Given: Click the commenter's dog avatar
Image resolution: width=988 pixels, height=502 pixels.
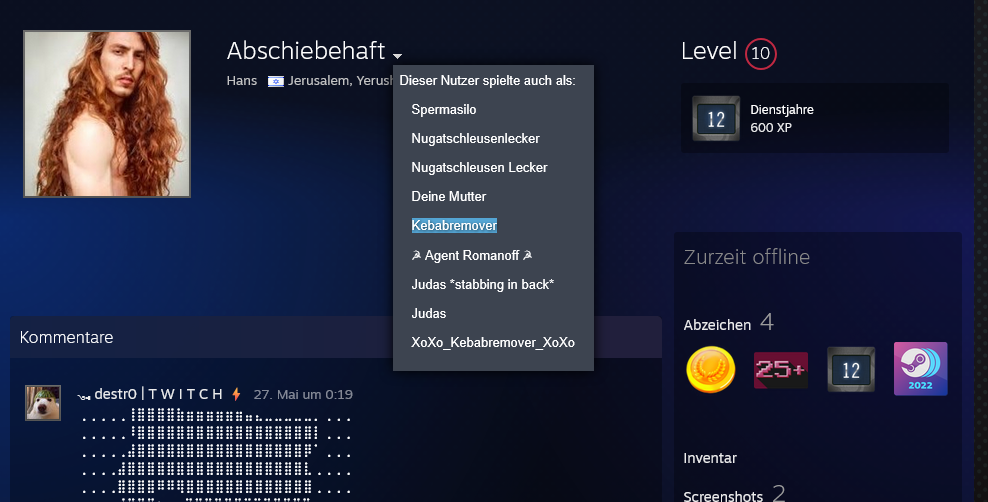Looking at the screenshot, I should tap(43, 402).
